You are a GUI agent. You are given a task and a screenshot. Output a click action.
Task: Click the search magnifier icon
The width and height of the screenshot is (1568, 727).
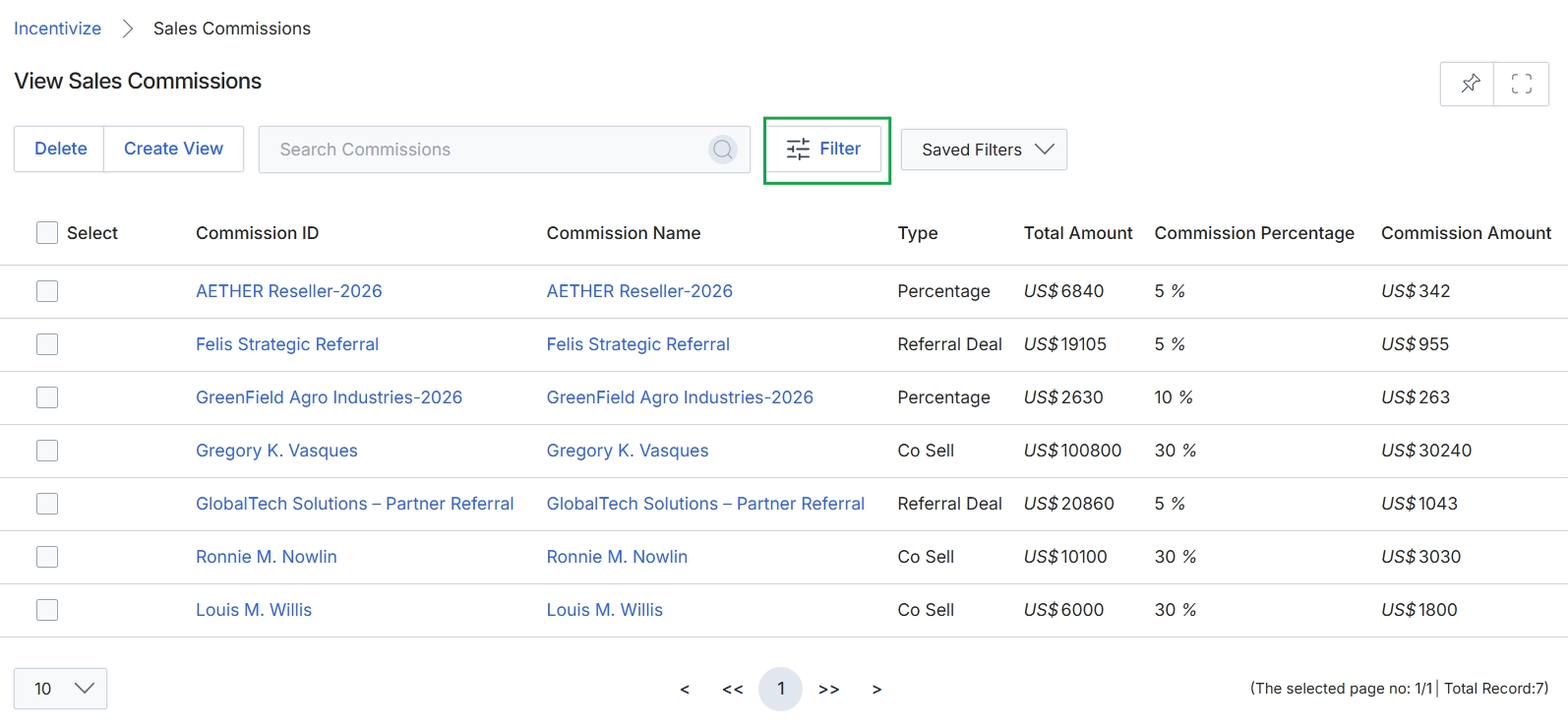pyautogui.click(x=723, y=150)
